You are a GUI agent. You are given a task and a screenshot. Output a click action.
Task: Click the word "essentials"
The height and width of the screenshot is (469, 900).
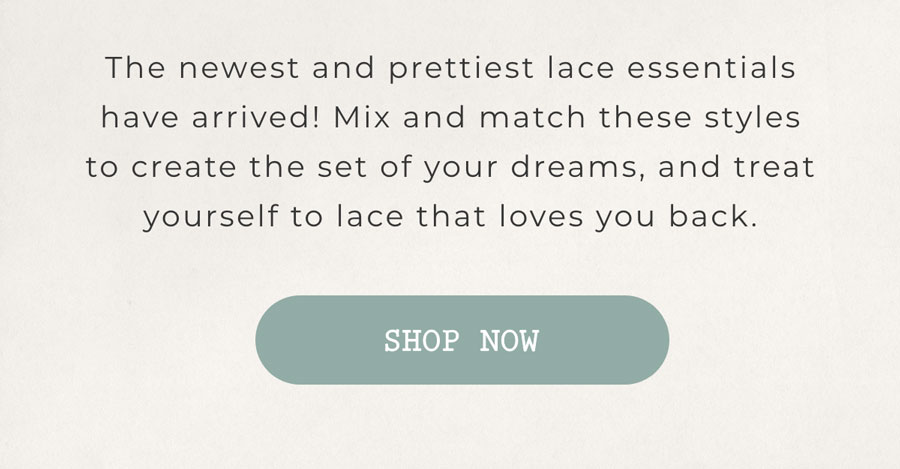[x=711, y=68]
